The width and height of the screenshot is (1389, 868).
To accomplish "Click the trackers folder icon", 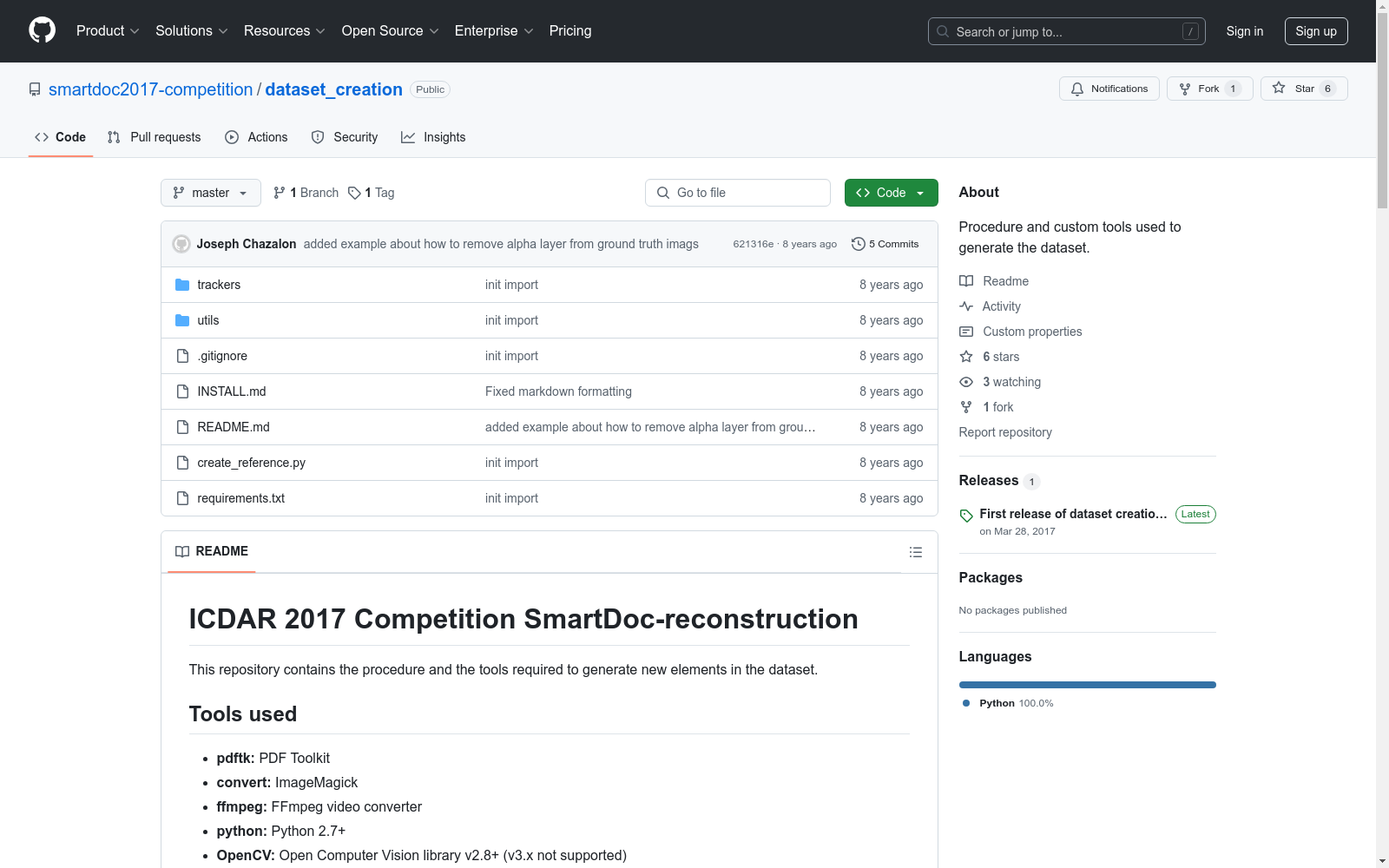I will pyautogui.click(x=182, y=285).
